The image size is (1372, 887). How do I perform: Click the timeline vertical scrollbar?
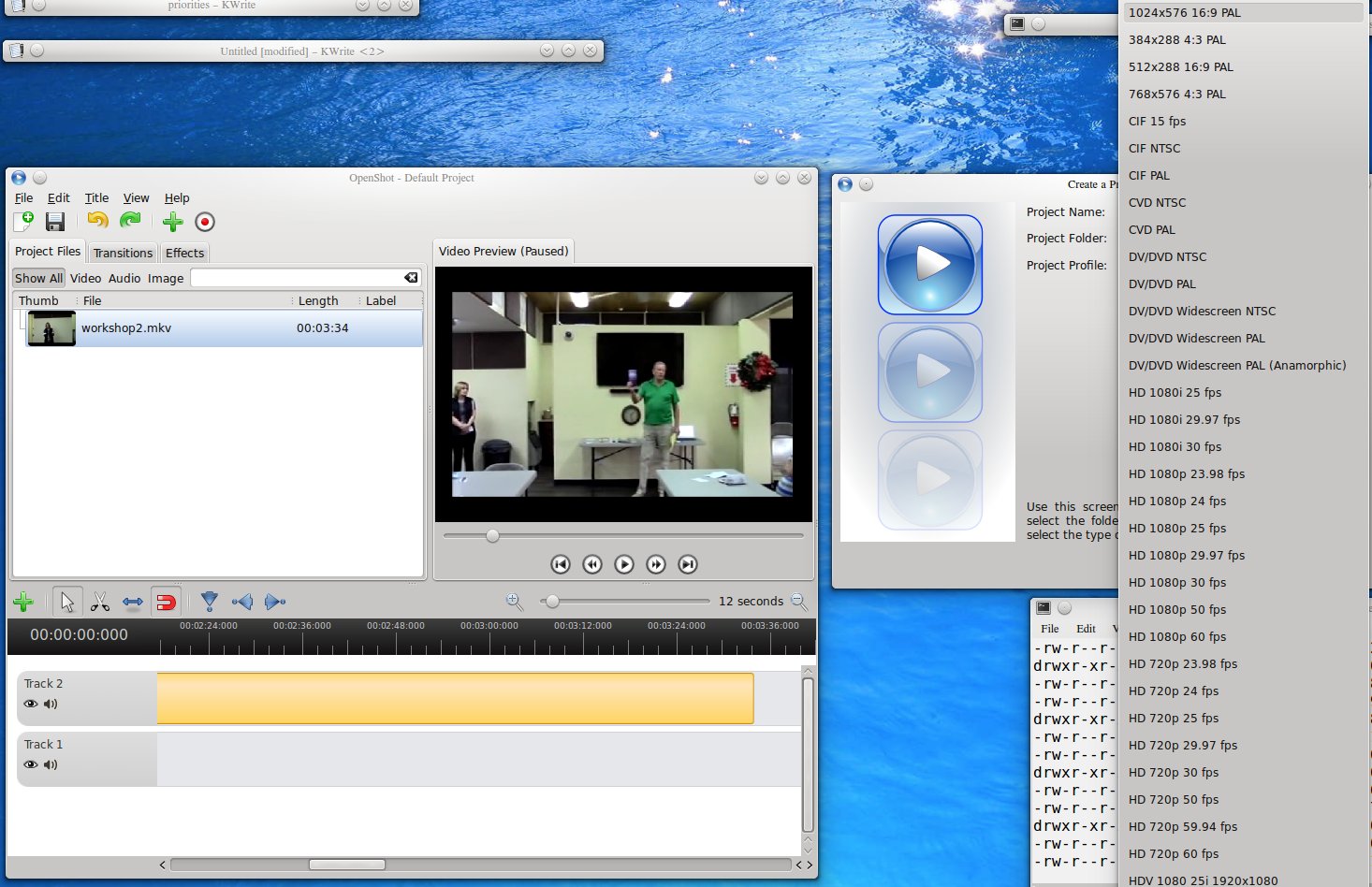[808, 755]
